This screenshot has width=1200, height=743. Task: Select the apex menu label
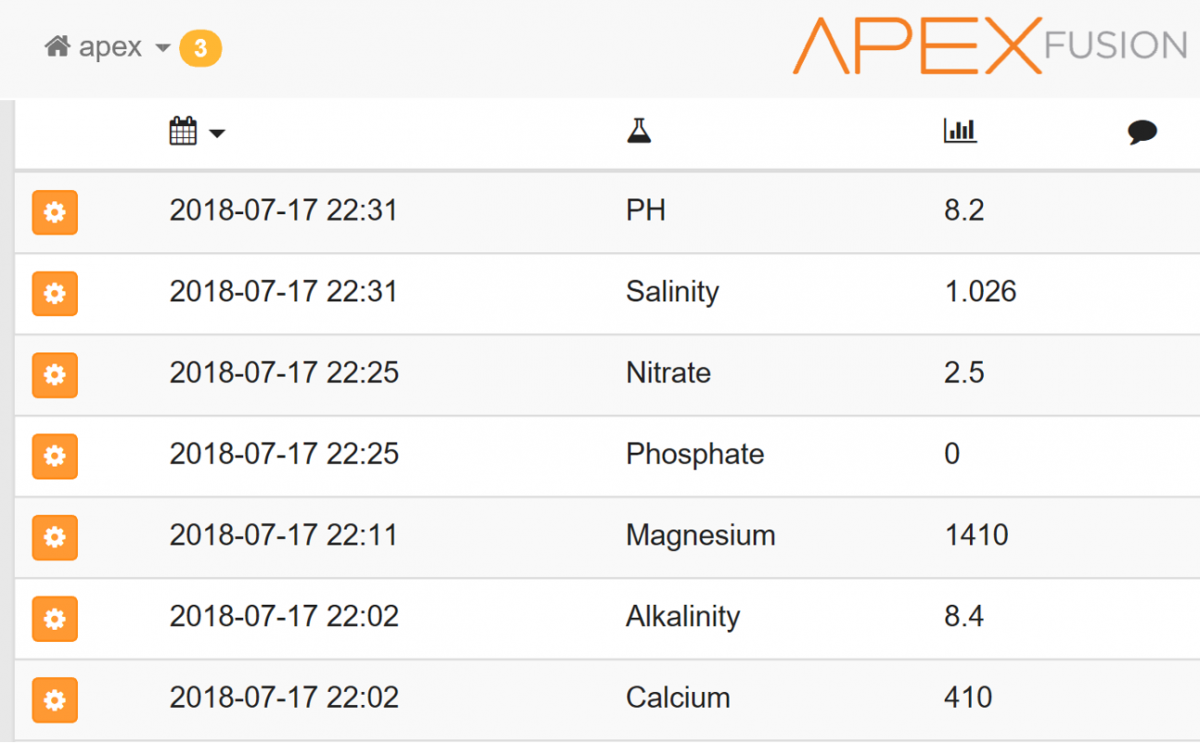[x=110, y=47]
